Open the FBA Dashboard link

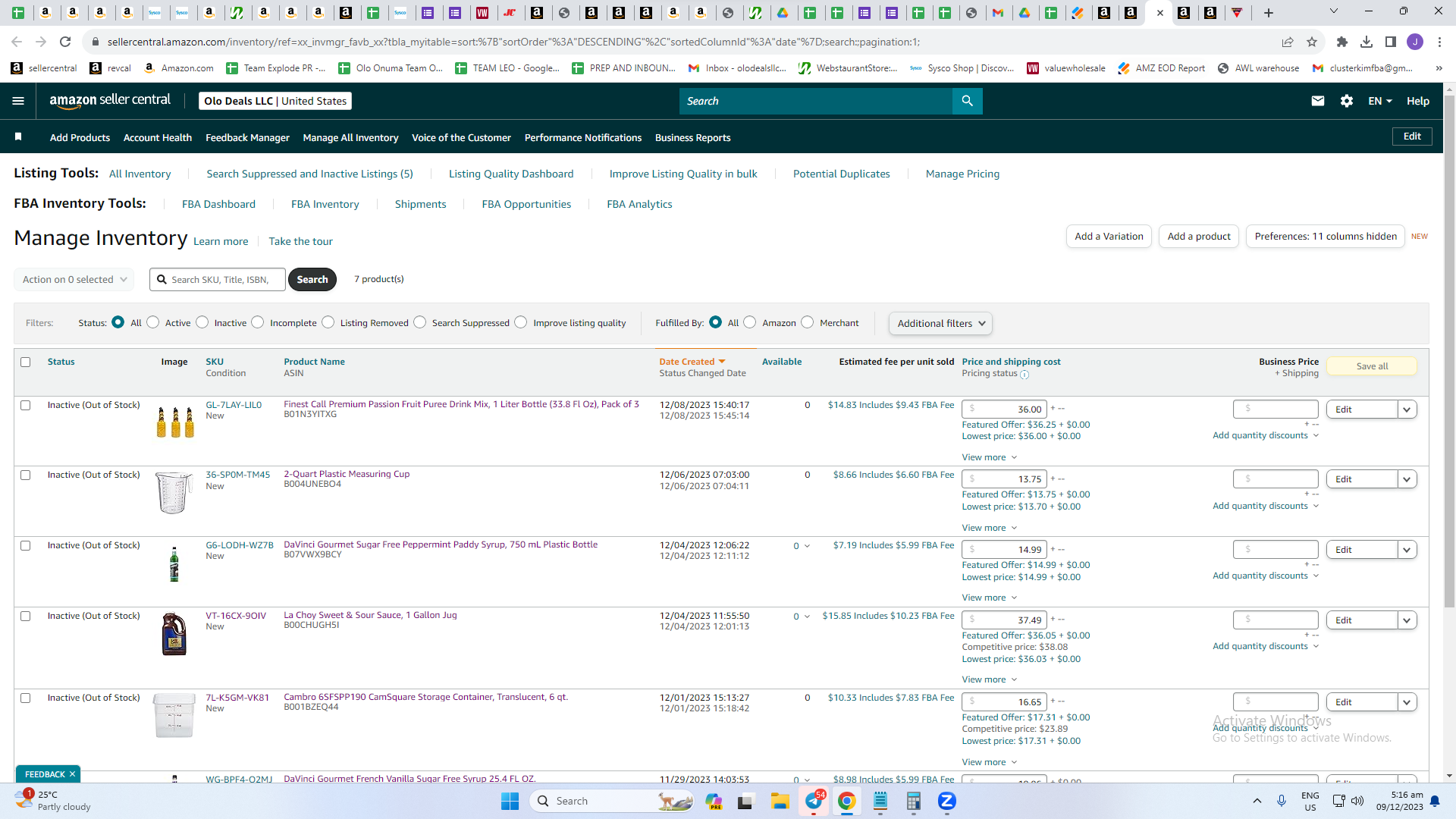[x=218, y=204]
